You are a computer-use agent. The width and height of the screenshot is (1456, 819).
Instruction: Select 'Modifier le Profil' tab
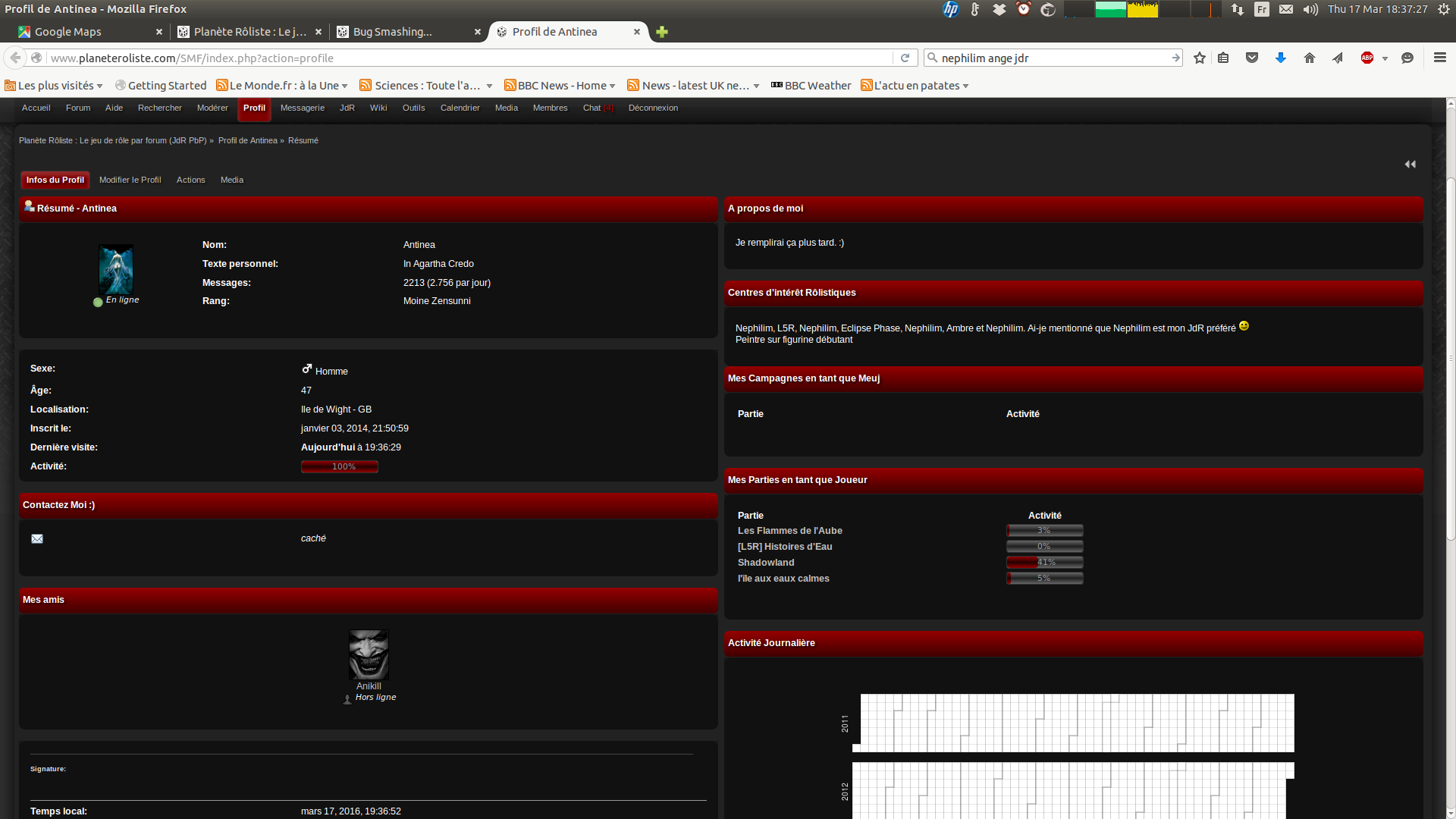coord(130,180)
